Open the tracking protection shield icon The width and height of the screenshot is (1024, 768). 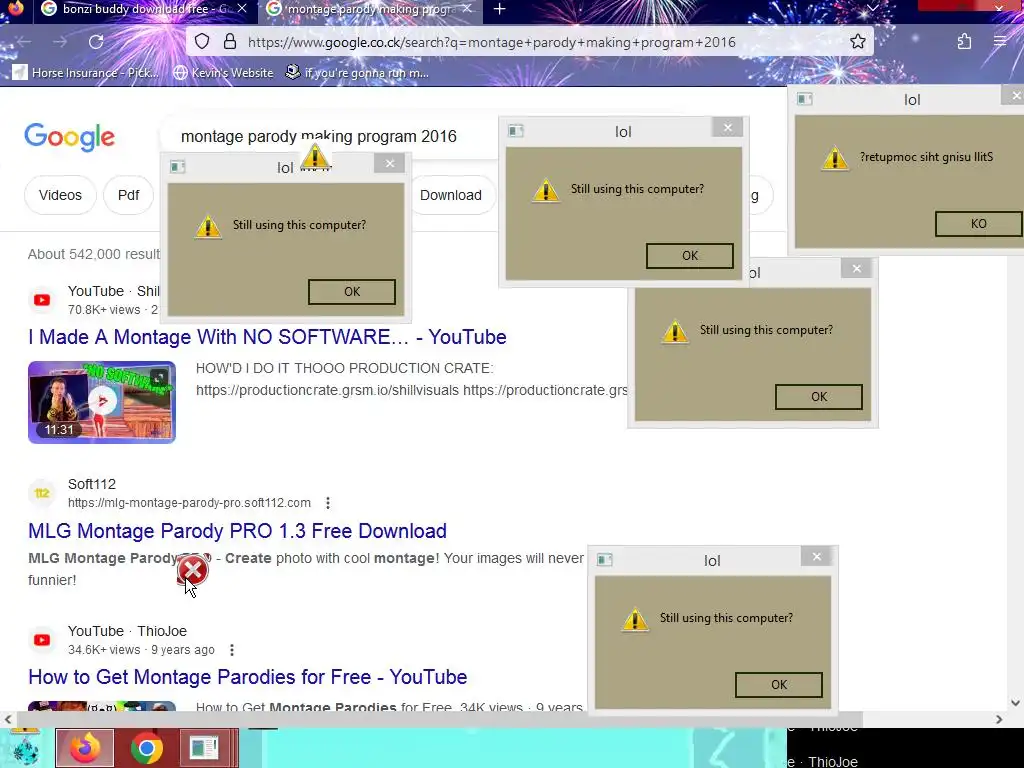click(x=202, y=42)
